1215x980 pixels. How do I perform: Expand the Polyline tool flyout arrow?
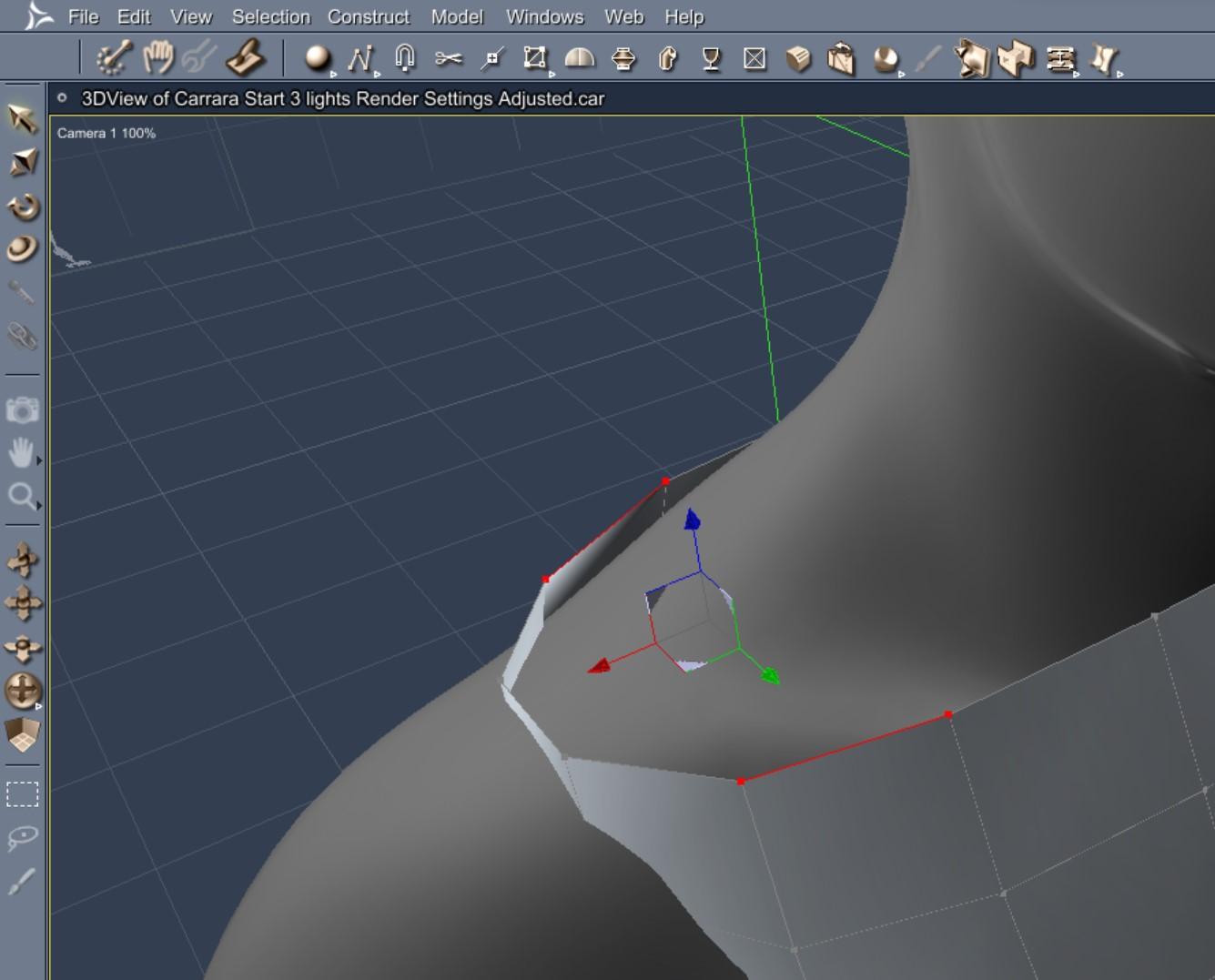tap(377, 75)
